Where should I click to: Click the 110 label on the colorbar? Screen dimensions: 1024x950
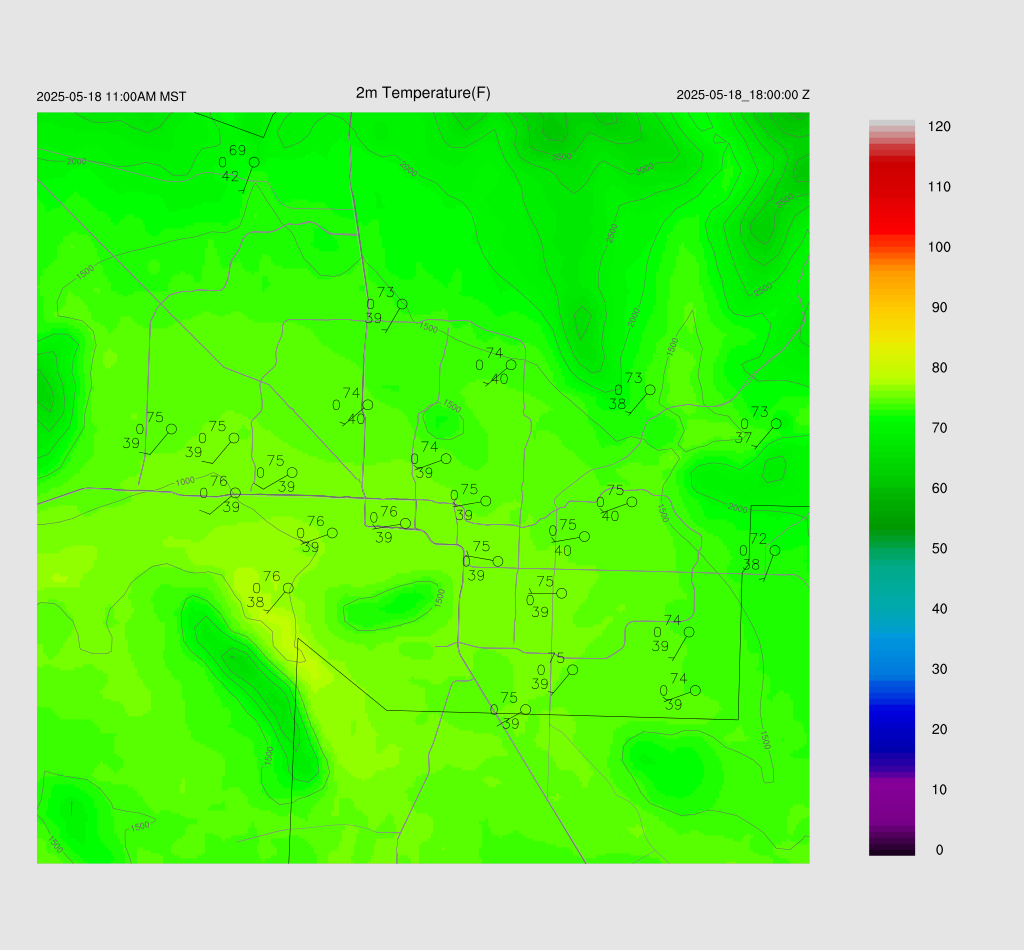pyautogui.click(x=939, y=187)
